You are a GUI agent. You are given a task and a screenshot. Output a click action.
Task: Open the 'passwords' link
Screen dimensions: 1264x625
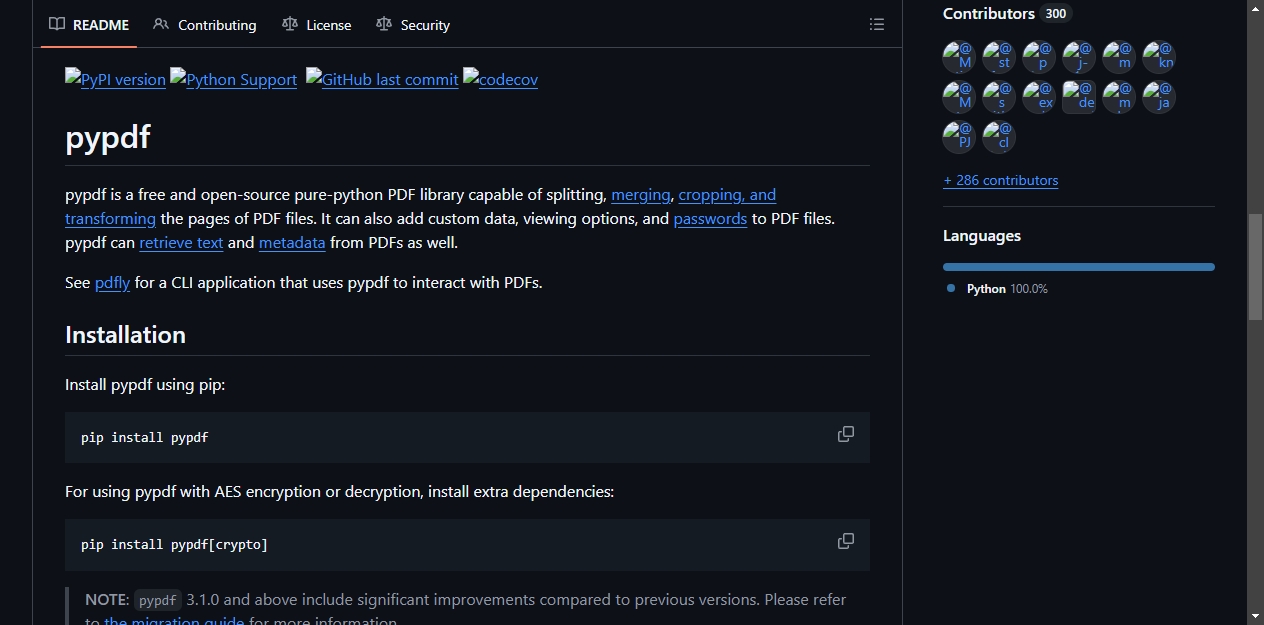click(x=710, y=219)
